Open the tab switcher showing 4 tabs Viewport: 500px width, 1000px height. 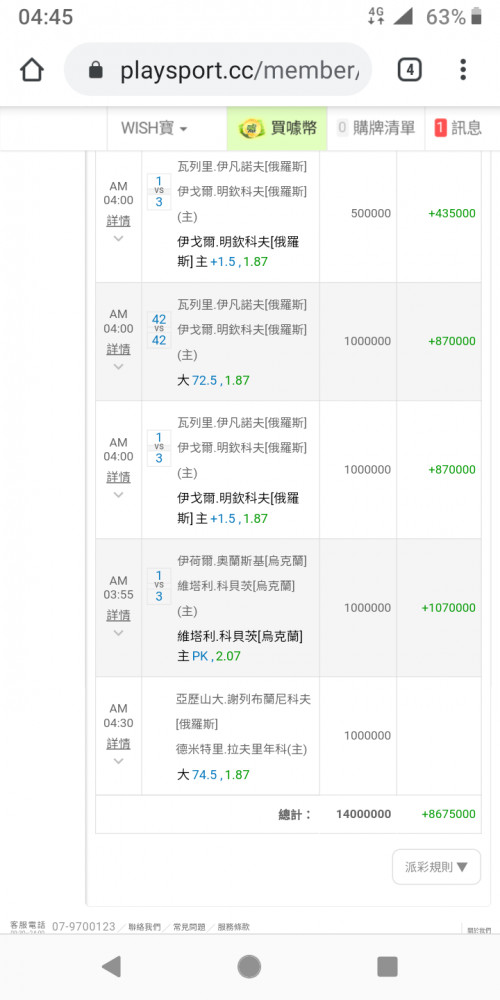409,70
